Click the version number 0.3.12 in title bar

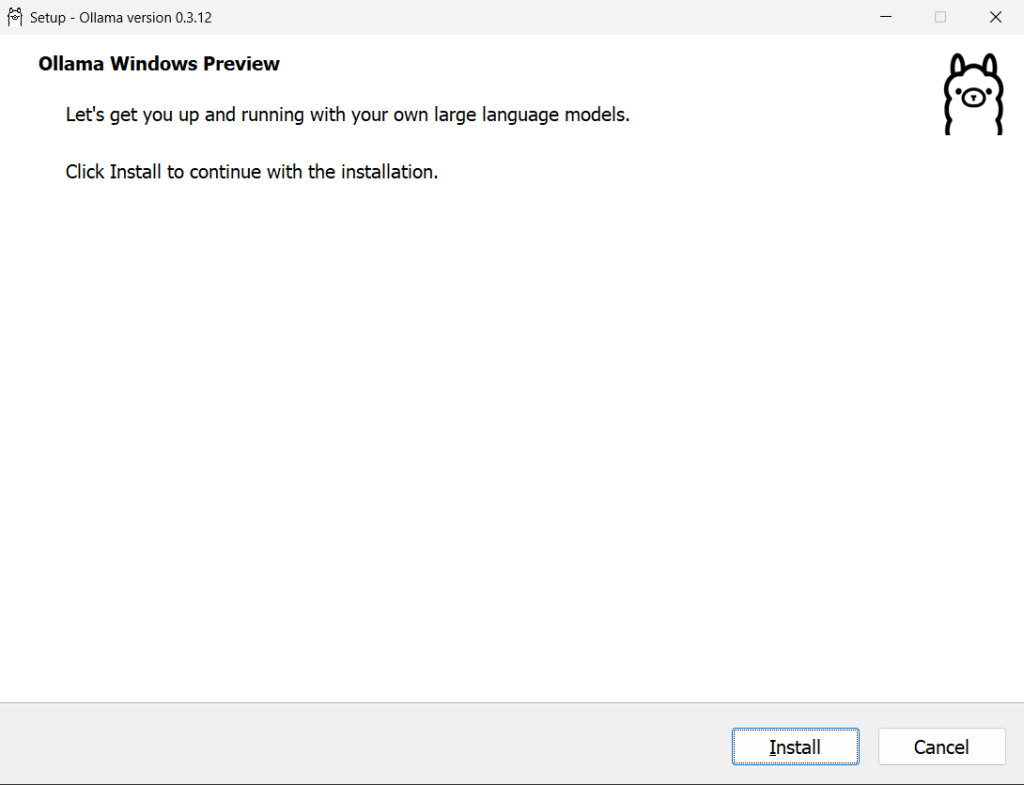coord(193,18)
